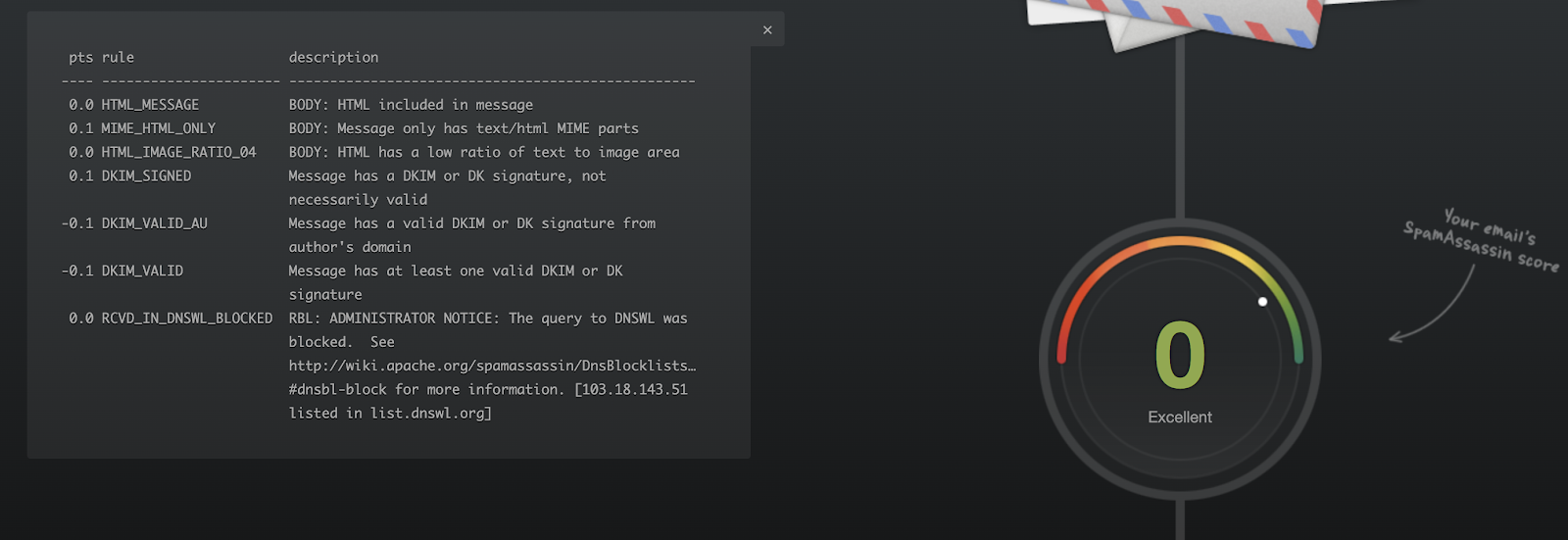Select the DKIM_VALID_AU rule name

point(155,223)
